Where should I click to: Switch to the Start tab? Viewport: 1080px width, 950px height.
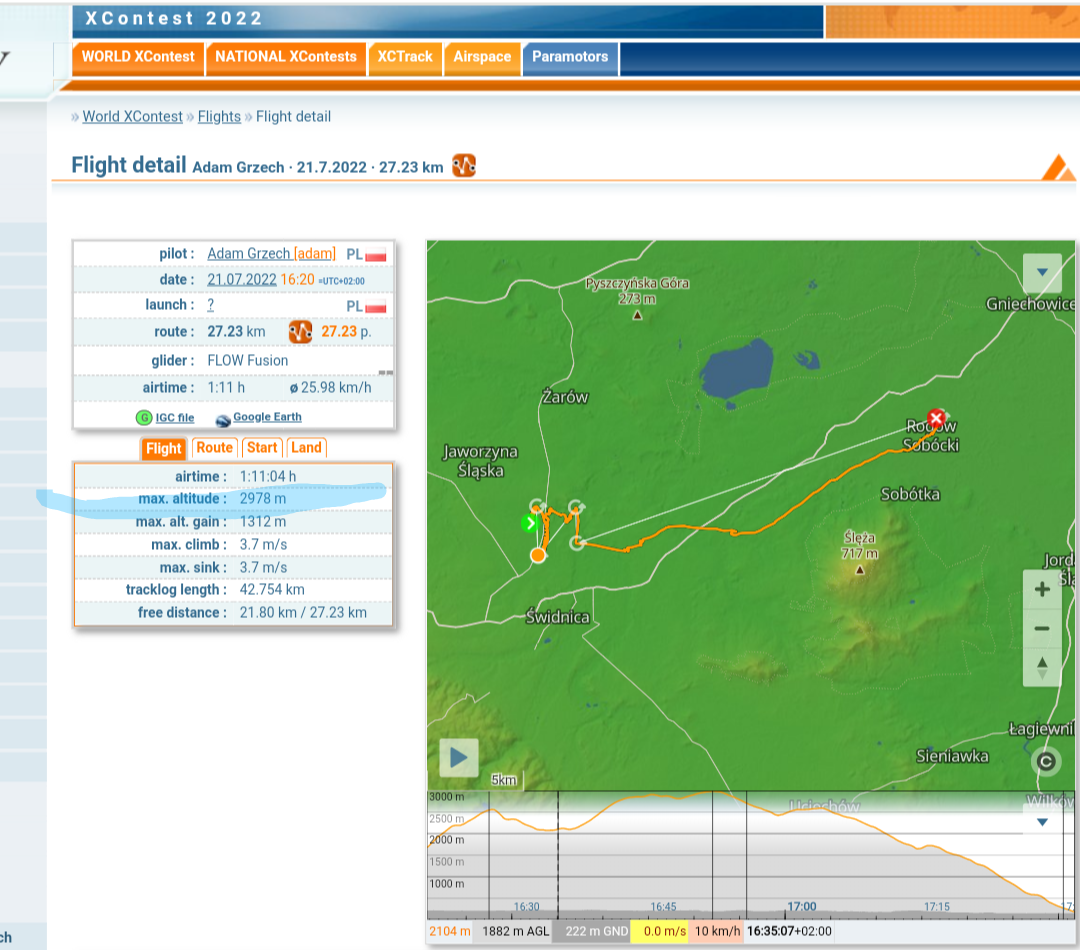pyautogui.click(x=262, y=448)
